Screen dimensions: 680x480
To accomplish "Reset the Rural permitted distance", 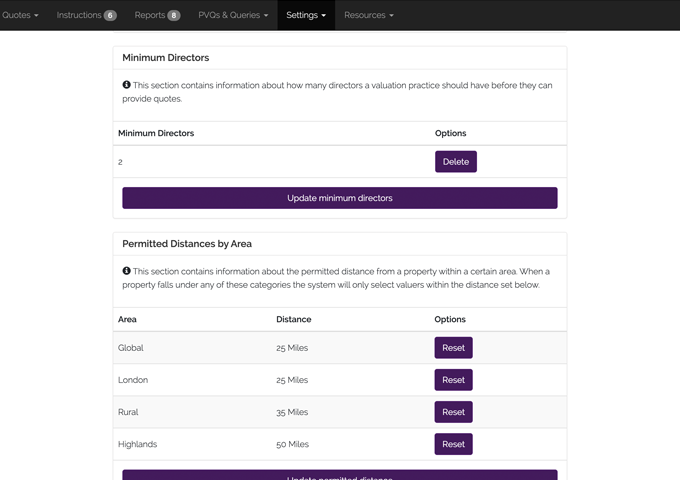I will (x=453, y=412).
